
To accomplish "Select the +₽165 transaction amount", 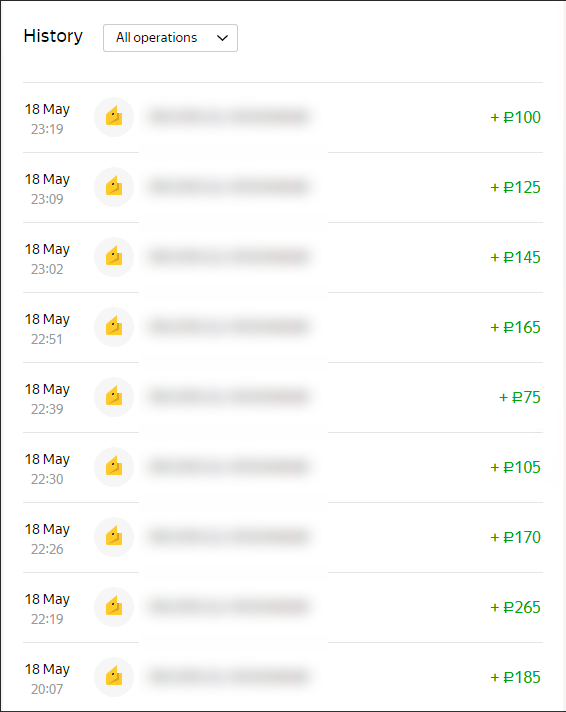I will (516, 327).
